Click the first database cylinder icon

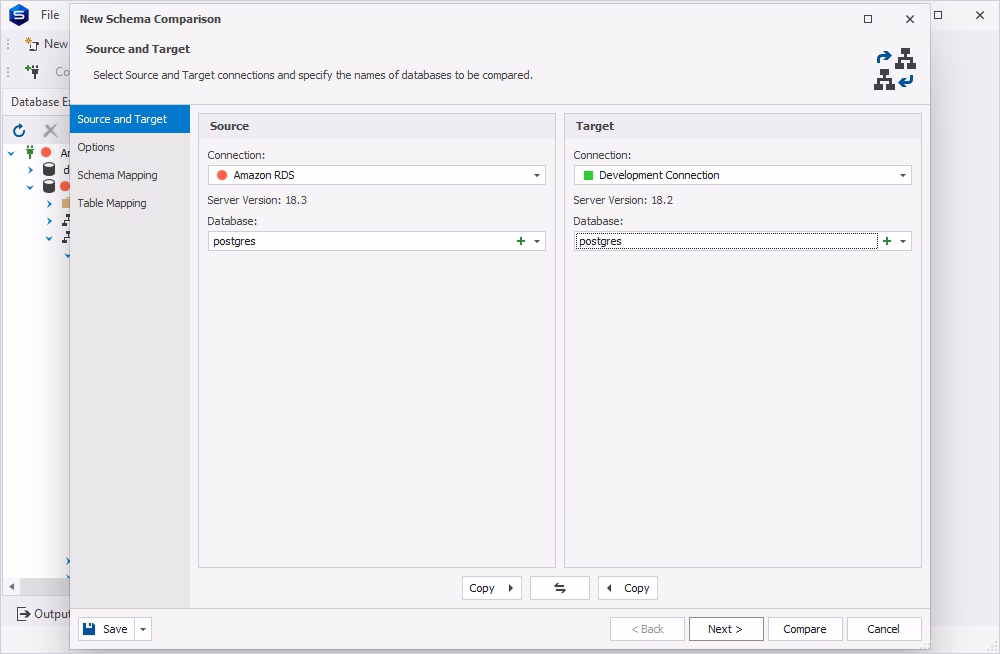48,169
